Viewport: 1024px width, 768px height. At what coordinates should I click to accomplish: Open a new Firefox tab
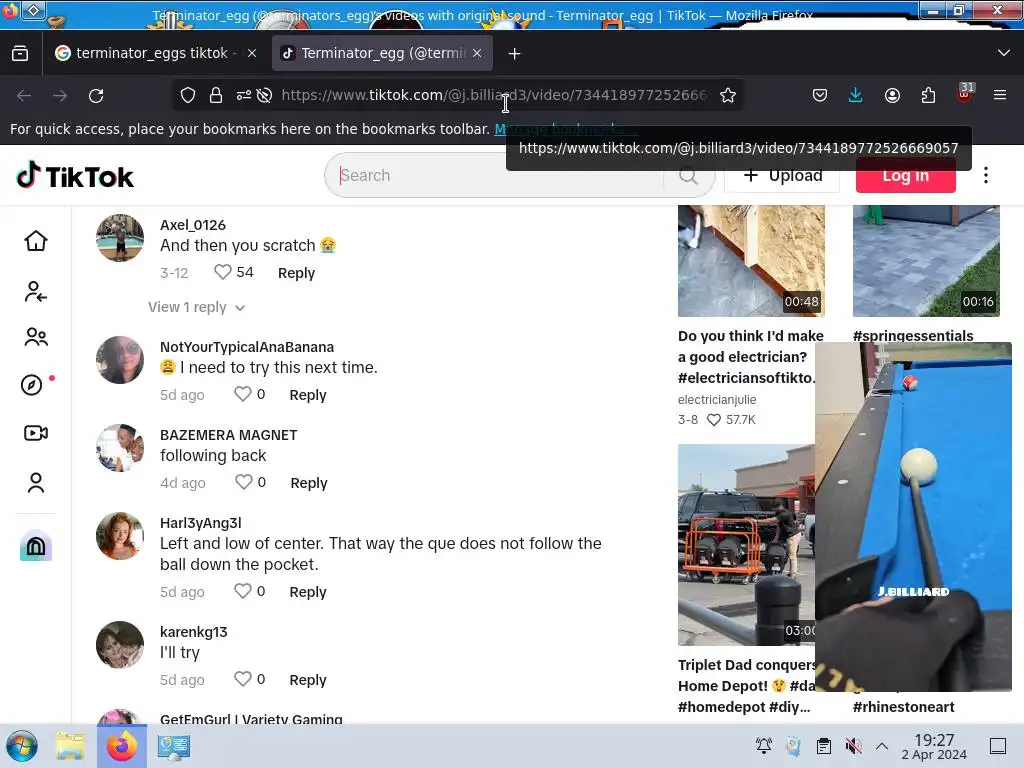(515, 54)
